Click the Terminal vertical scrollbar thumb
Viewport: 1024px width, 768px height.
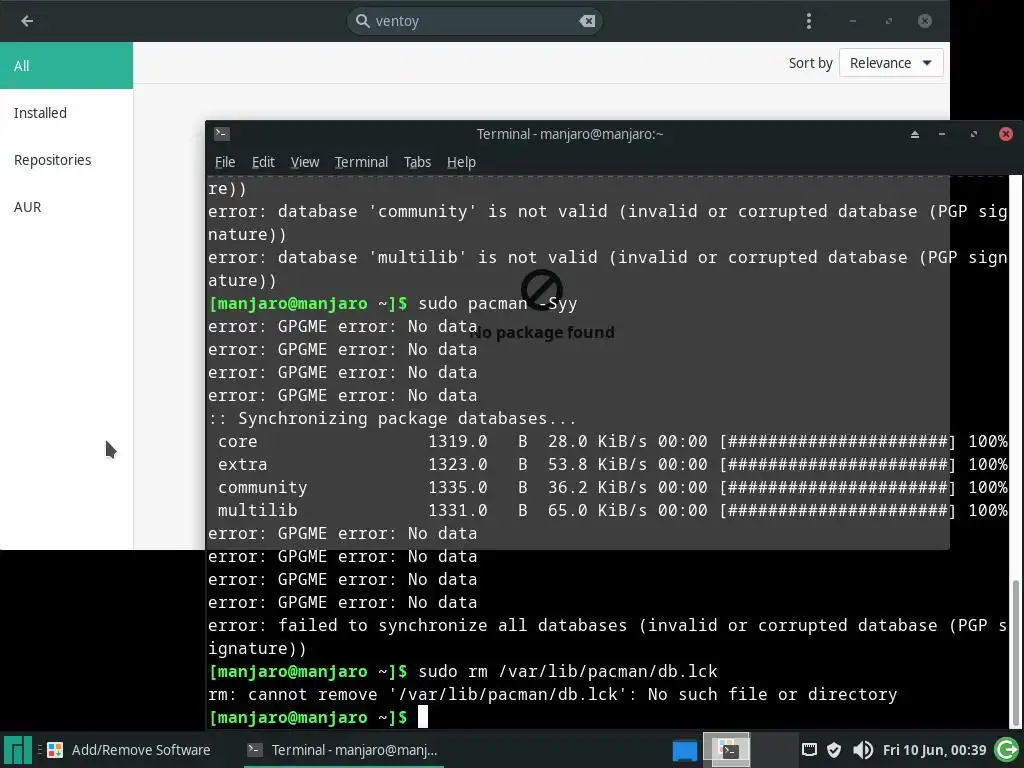1016,653
